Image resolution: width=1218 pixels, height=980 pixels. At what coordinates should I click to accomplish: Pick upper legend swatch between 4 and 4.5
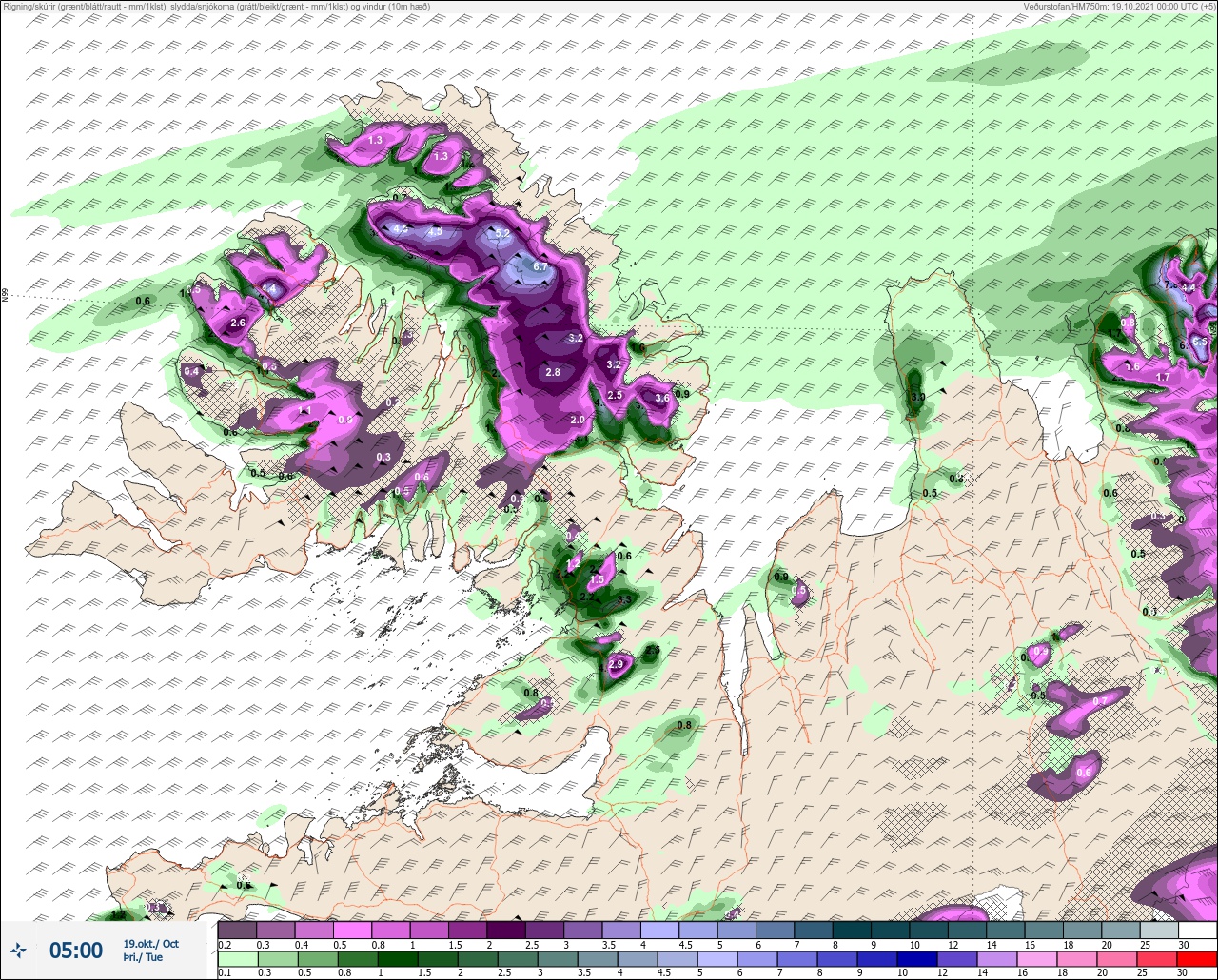659,930
